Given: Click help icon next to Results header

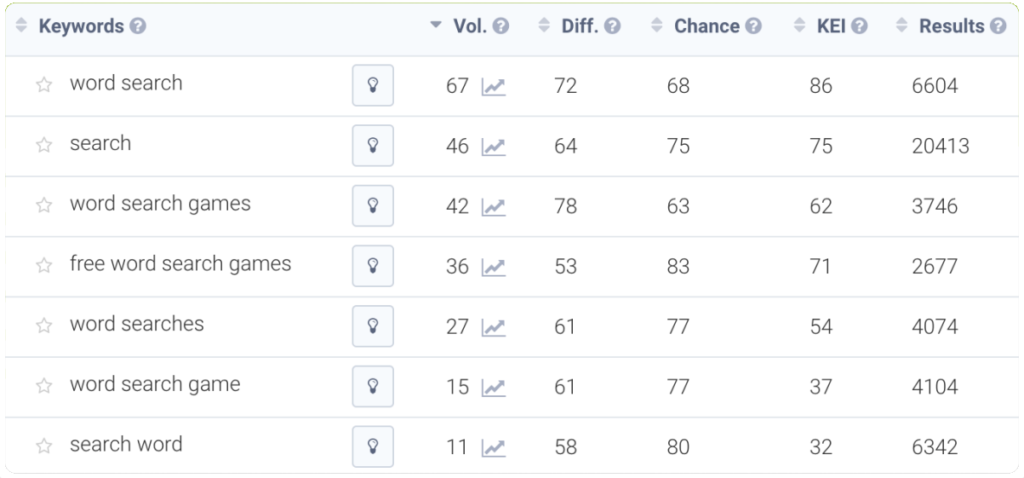Looking at the screenshot, I should [x=998, y=27].
